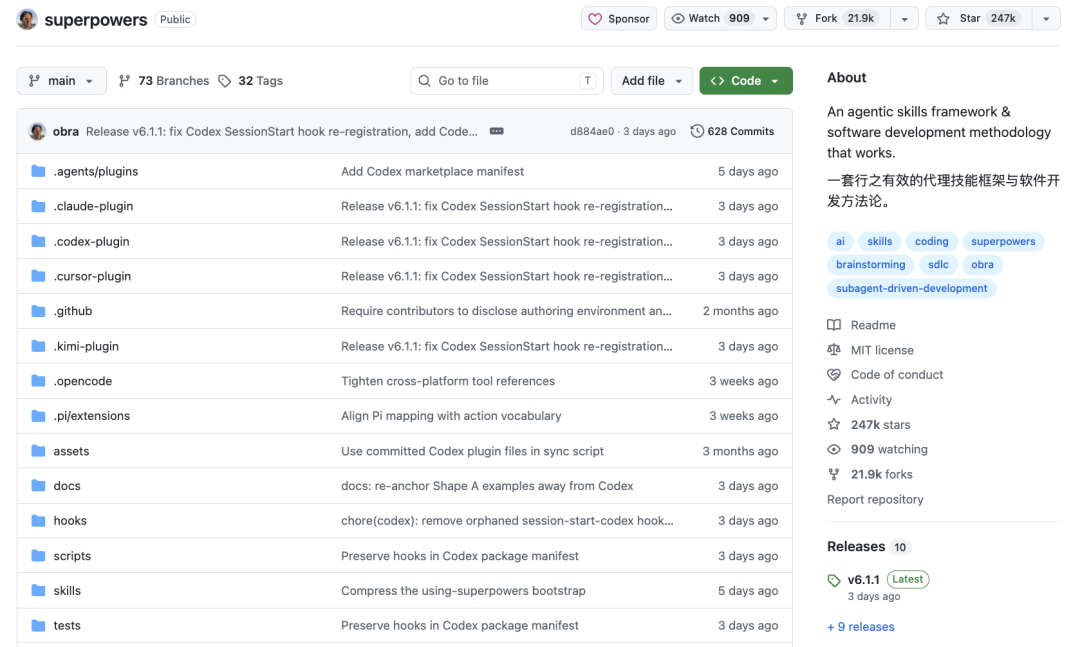Image resolution: width=1080 pixels, height=647 pixels.
Task: Open the main branch selector dropdown
Action: (61, 81)
